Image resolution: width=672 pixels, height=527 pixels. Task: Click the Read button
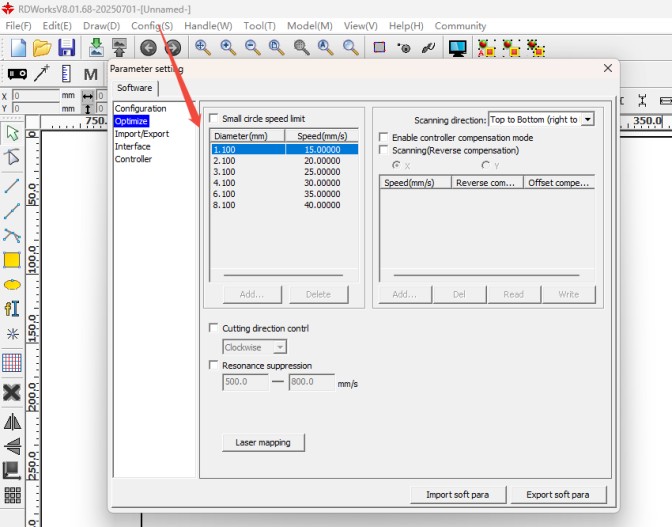point(513,294)
